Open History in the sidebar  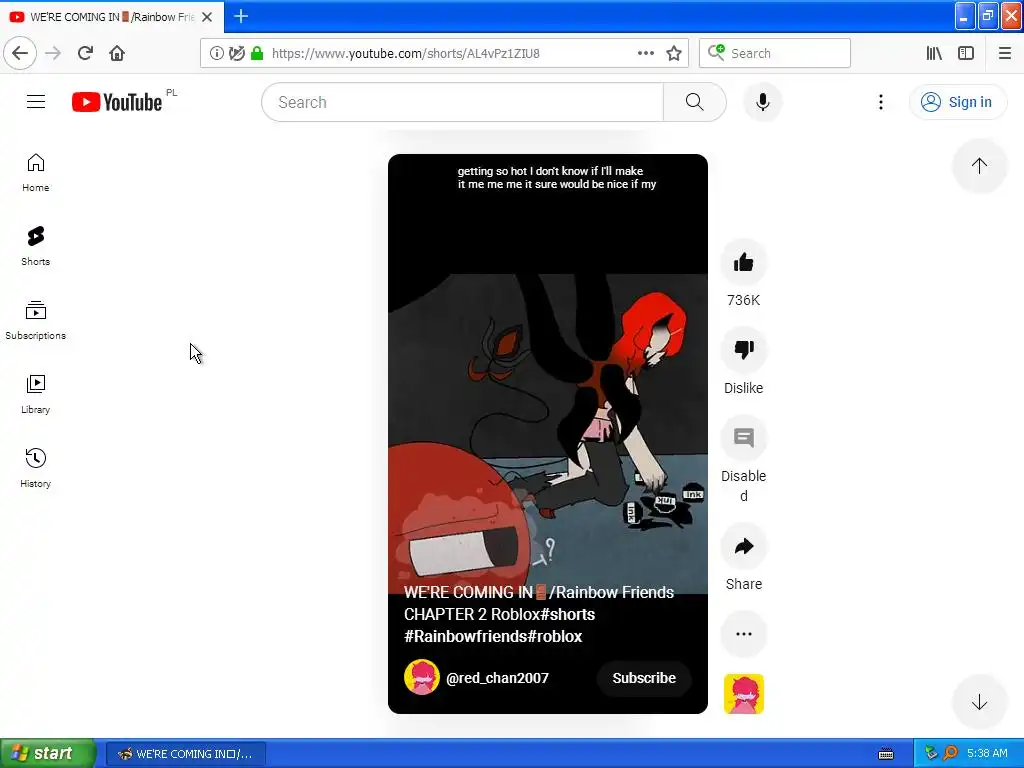(35, 469)
